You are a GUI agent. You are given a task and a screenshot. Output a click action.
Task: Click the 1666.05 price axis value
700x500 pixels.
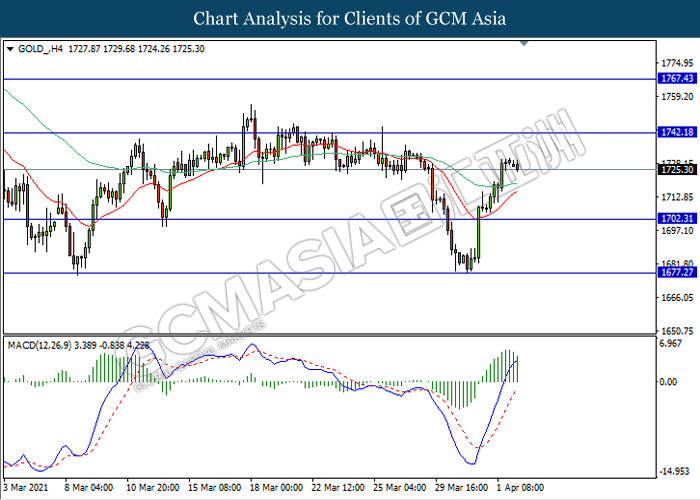click(677, 297)
